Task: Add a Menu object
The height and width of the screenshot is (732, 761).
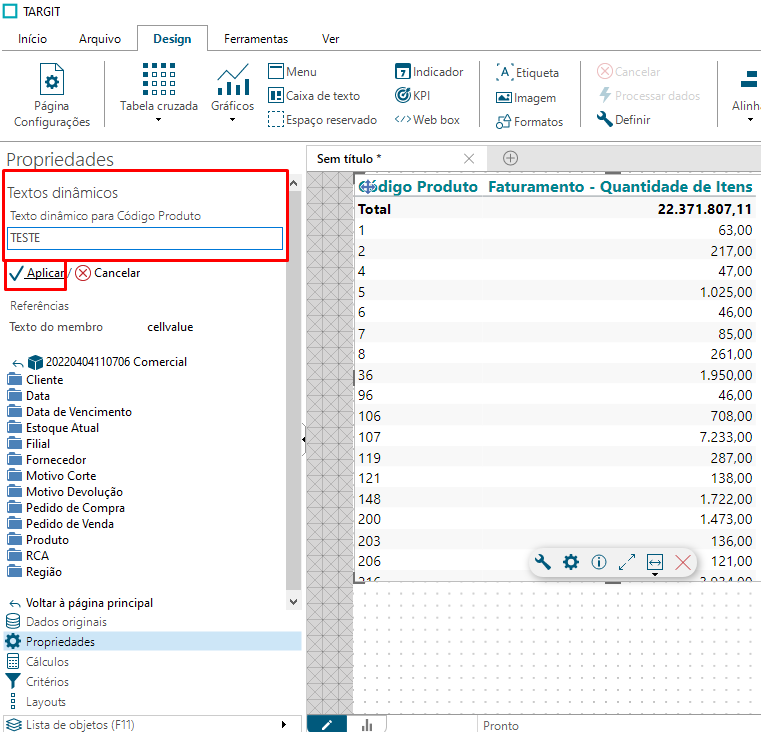Action: click(292, 71)
